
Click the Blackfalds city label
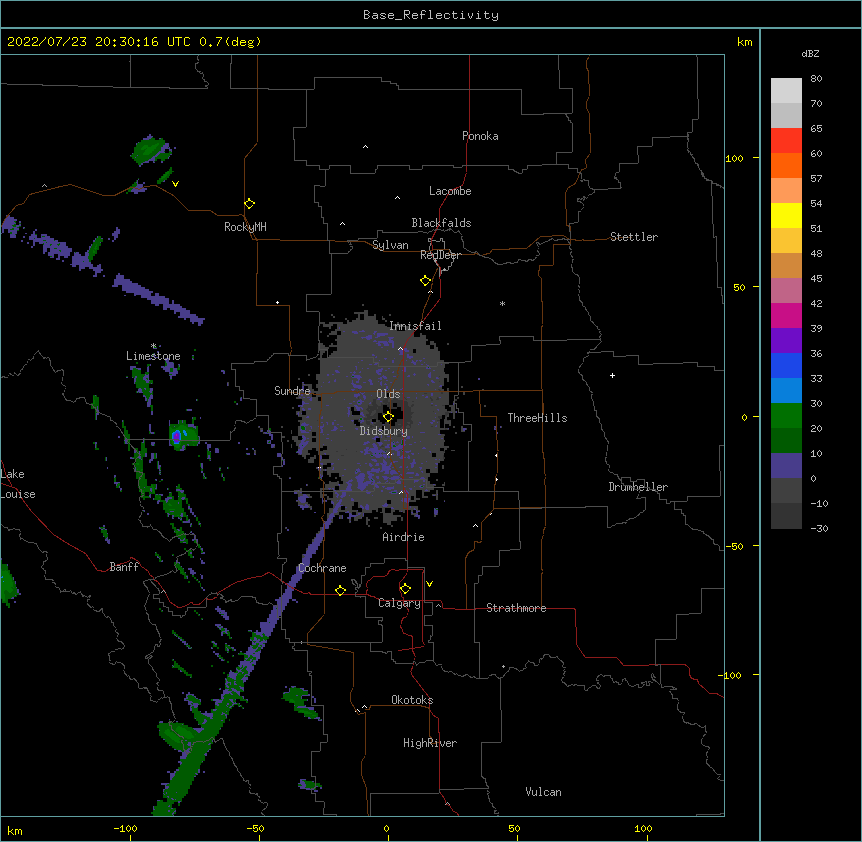click(x=441, y=223)
